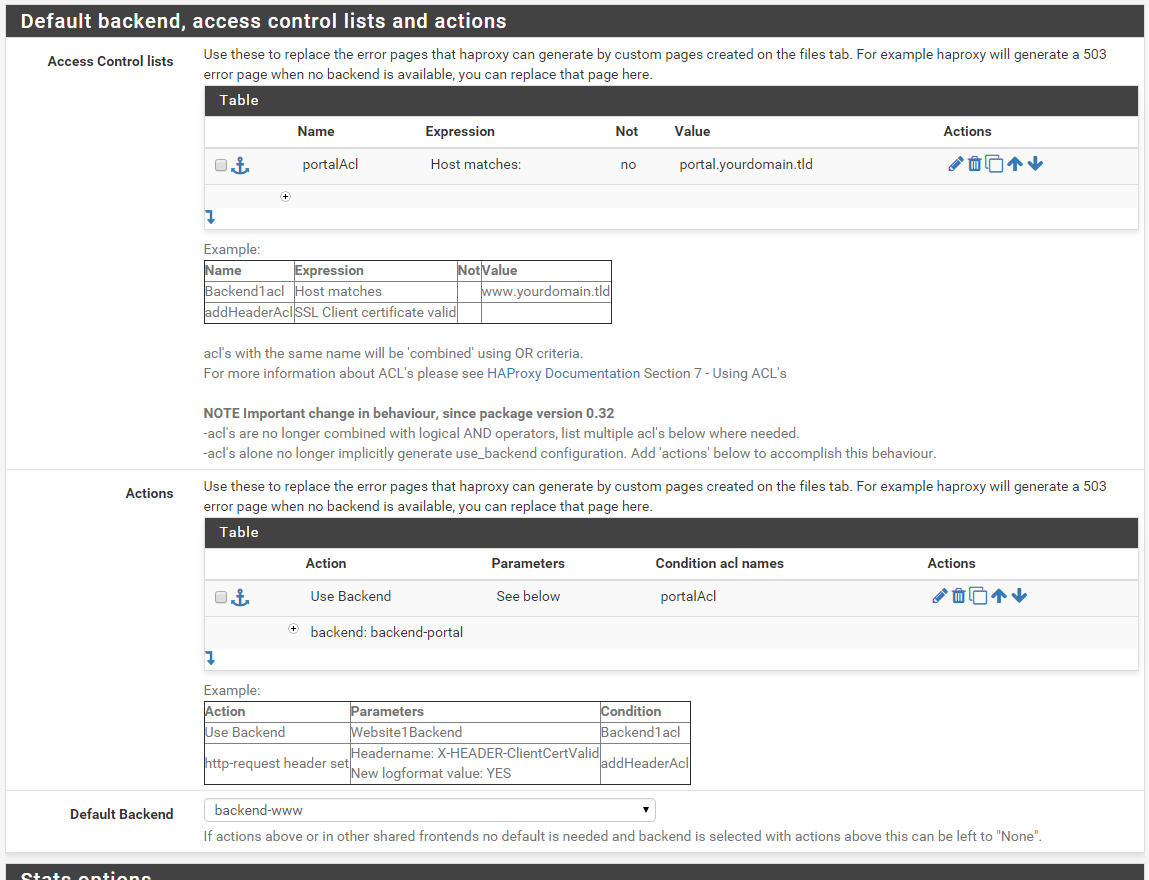Image resolution: width=1149 pixels, height=880 pixels.
Task: Click the 'no' value in Not column
Action: point(628,165)
